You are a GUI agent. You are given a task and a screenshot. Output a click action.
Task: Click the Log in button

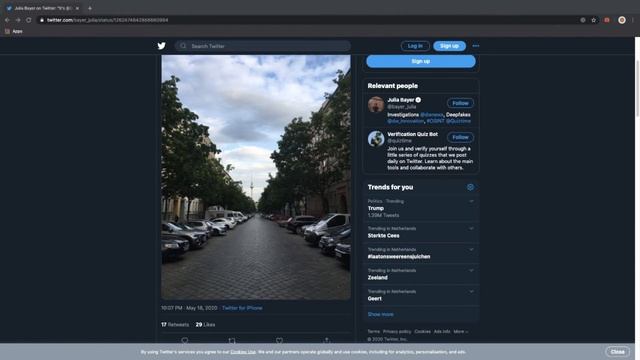pyautogui.click(x=415, y=46)
